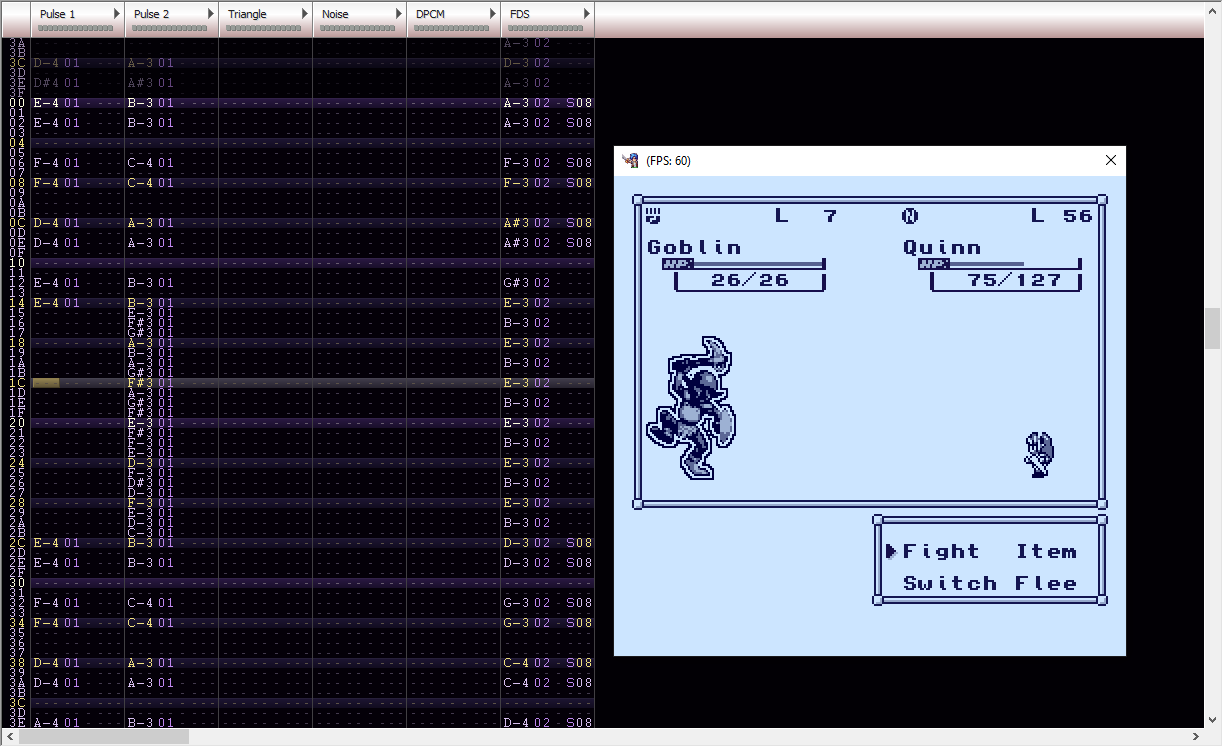Select E-3 note in row 1C FDS
Screen dimensions: 1223x747
(516, 383)
